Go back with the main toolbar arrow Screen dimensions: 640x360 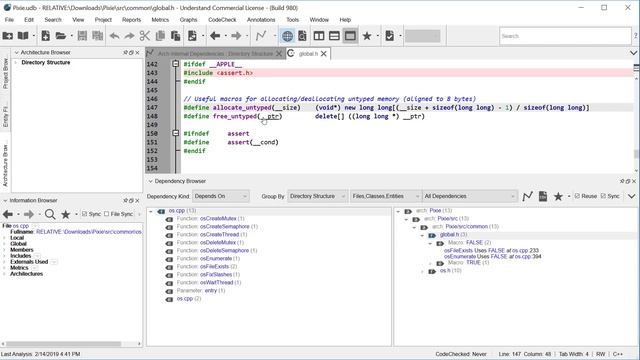[x=215, y=36]
